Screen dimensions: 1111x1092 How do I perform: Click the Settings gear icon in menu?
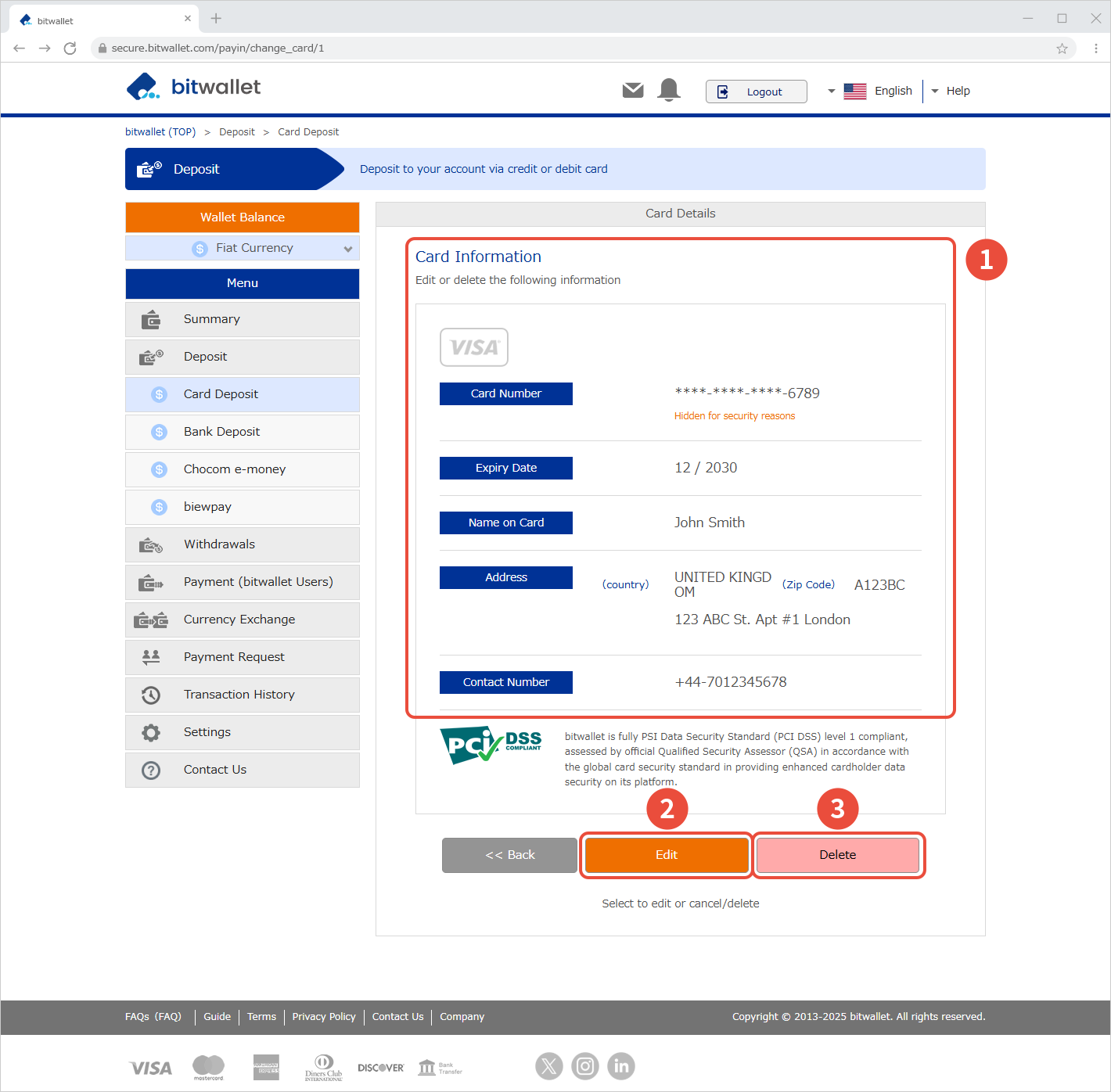[151, 732]
